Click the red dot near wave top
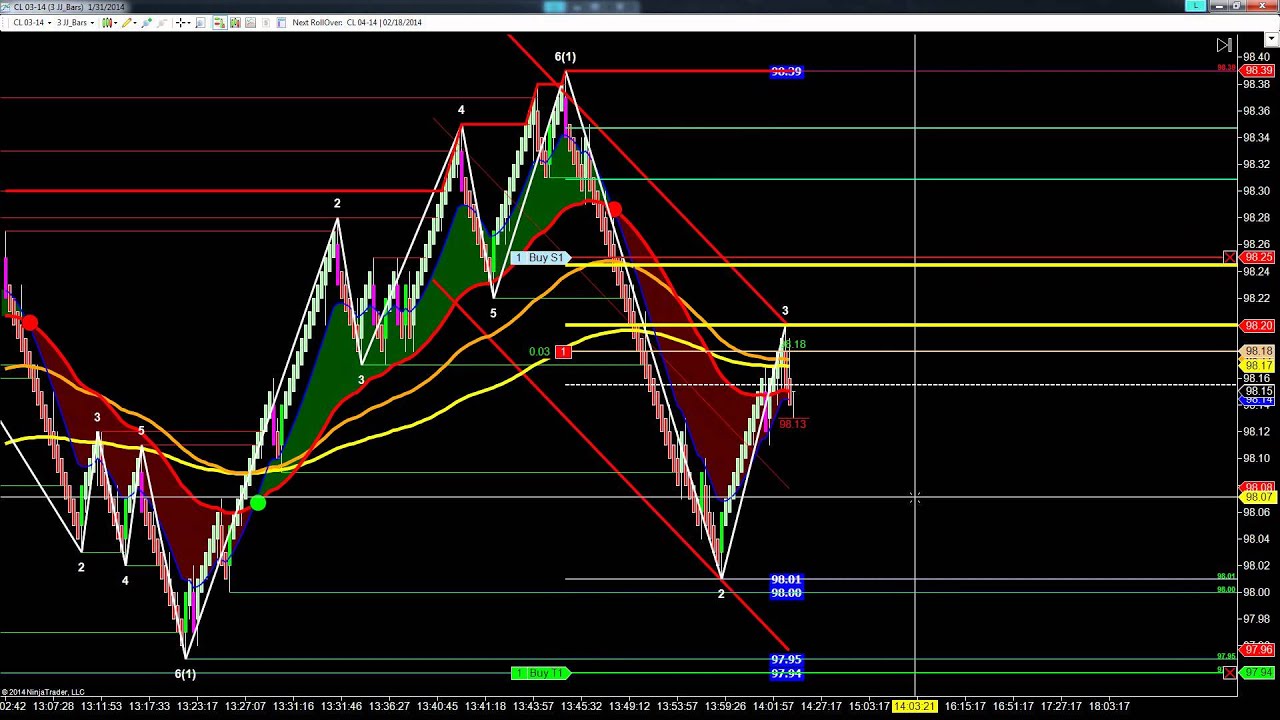Viewport: 1280px width, 720px height. (x=614, y=209)
